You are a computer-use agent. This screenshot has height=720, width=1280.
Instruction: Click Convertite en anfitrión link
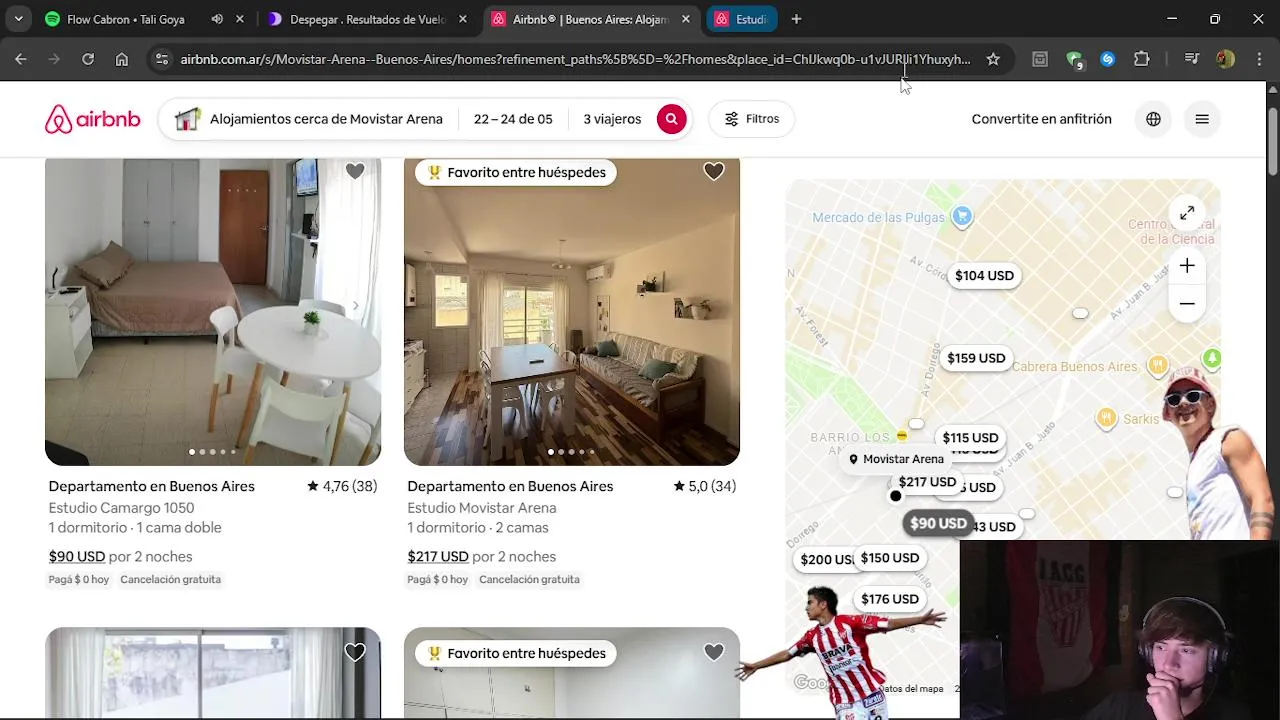point(1041,119)
